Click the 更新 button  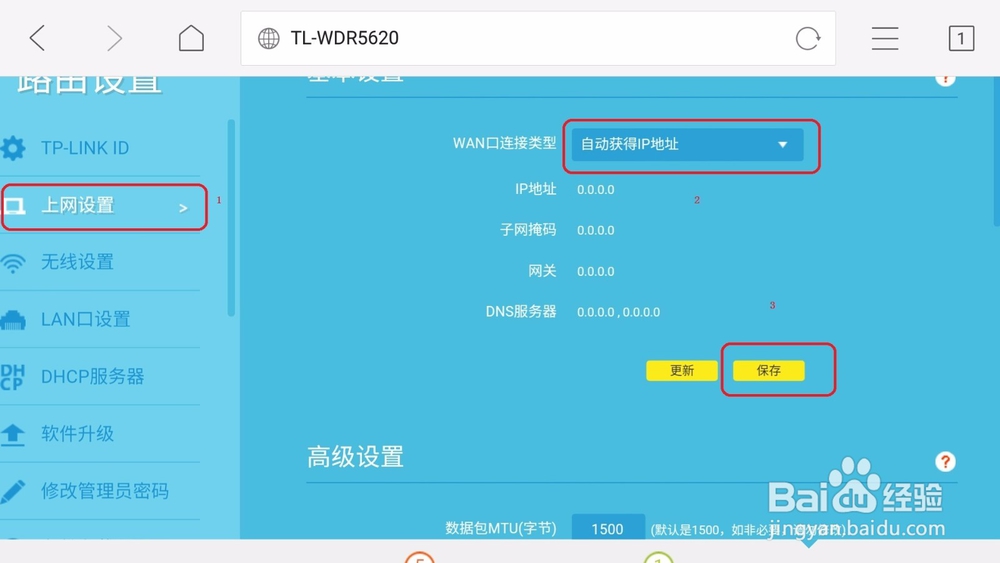[x=682, y=370]
